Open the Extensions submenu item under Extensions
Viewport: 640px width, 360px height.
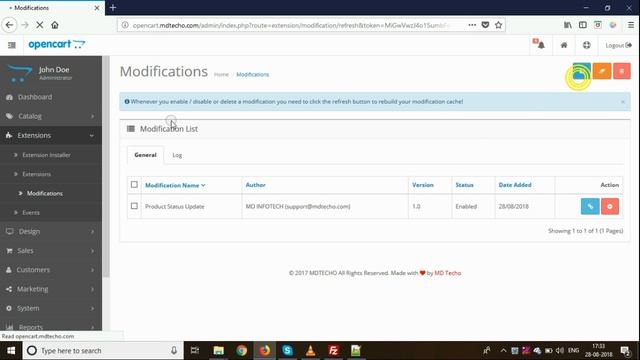[x=51, y=174]
